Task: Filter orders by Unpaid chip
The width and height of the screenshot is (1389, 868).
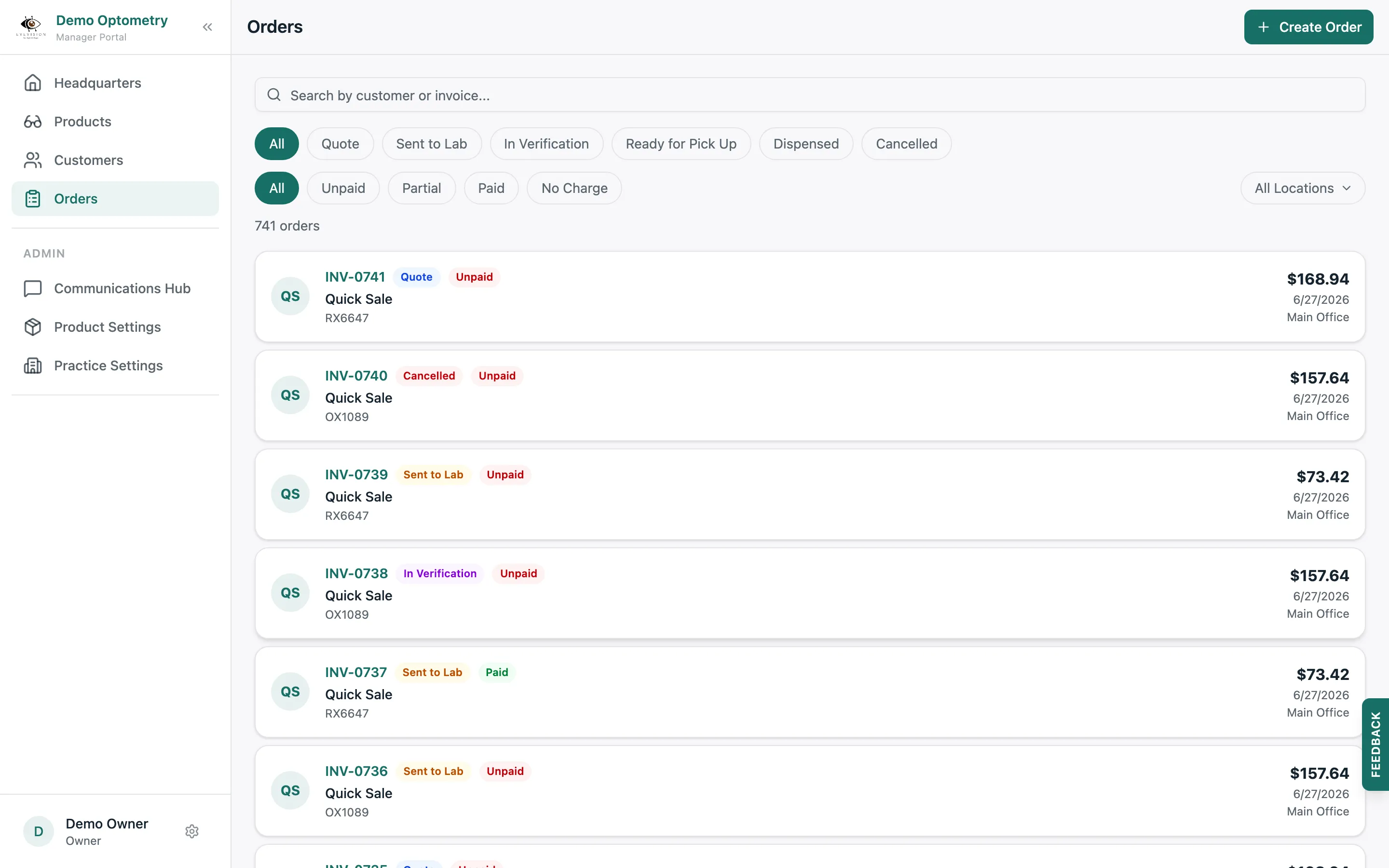Action: (x=343, y=188)
